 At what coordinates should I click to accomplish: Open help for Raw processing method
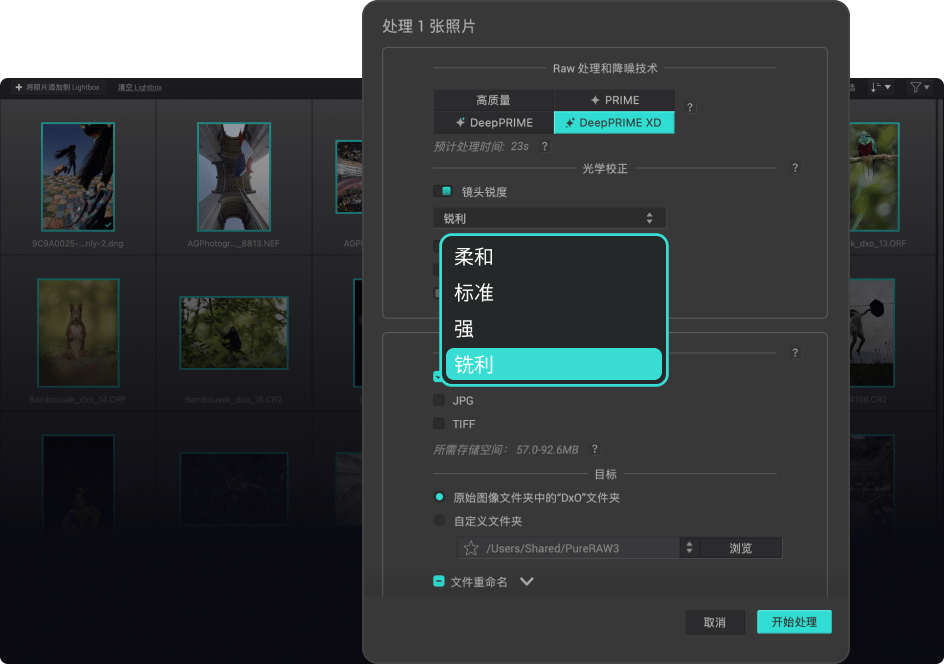coord(690,107)
